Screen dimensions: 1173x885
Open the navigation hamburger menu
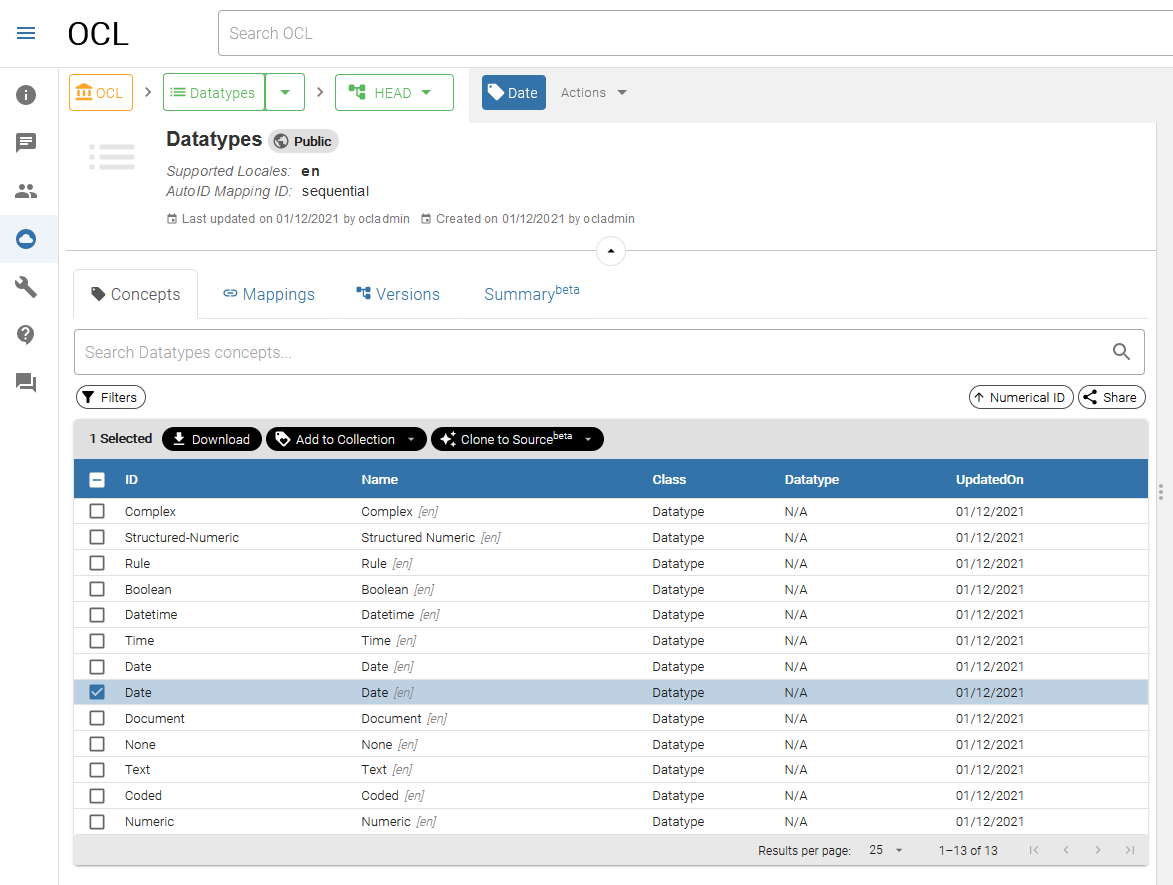26,32
